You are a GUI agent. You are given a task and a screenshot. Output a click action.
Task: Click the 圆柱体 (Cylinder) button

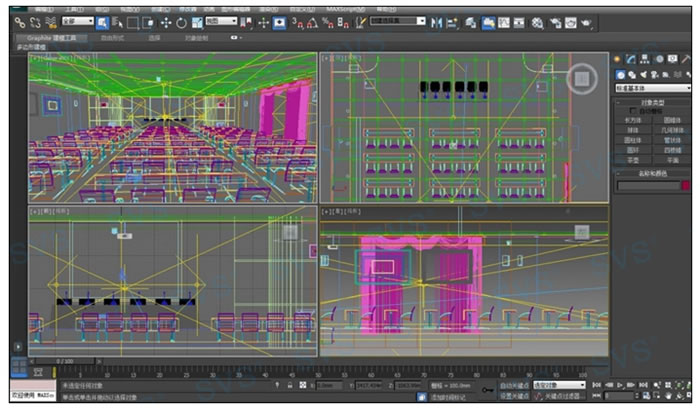pyautogui.click(x=633, y=139)
